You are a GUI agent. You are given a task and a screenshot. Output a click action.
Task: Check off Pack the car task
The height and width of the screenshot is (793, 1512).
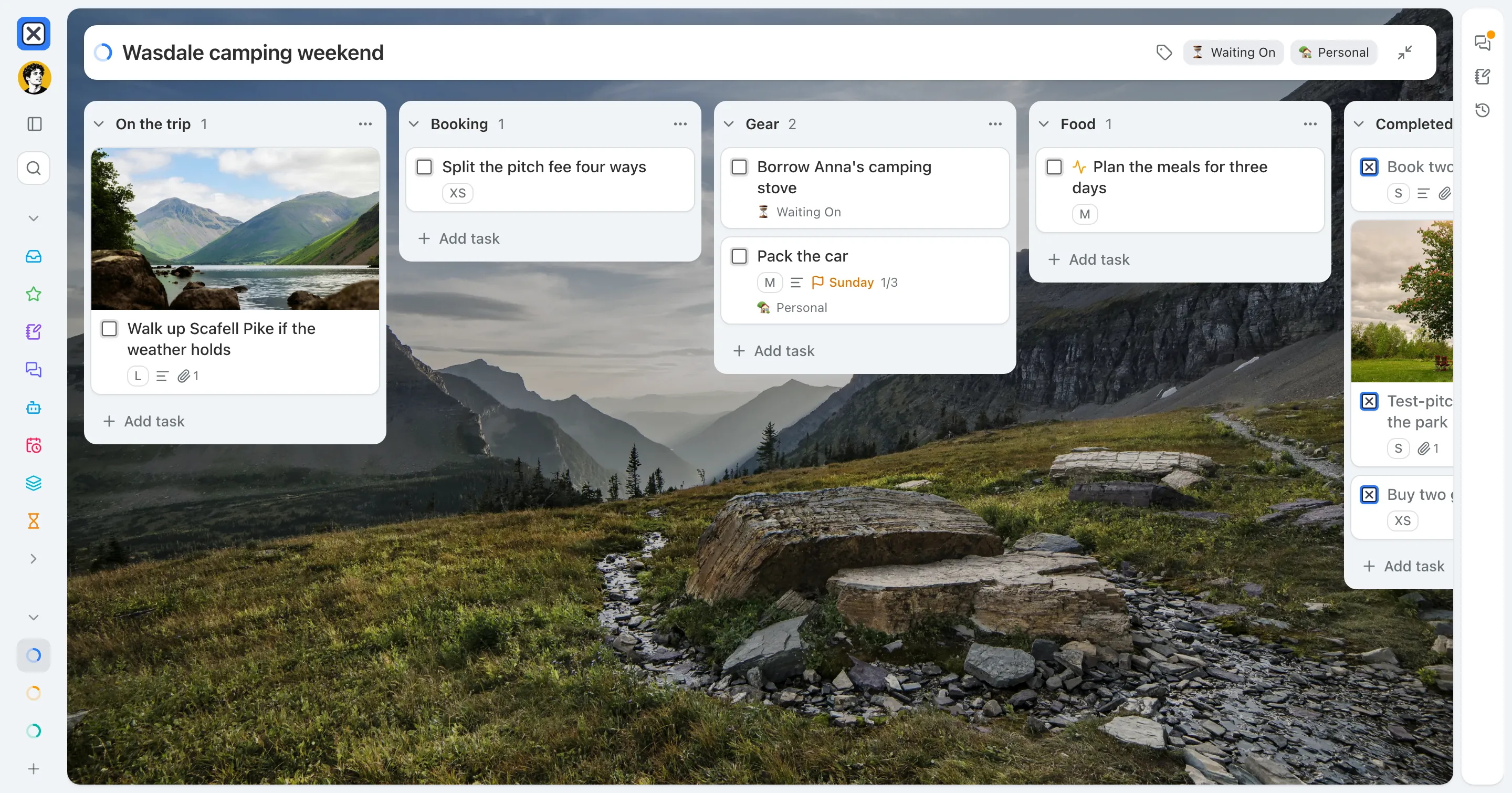(x=740, y=256)
